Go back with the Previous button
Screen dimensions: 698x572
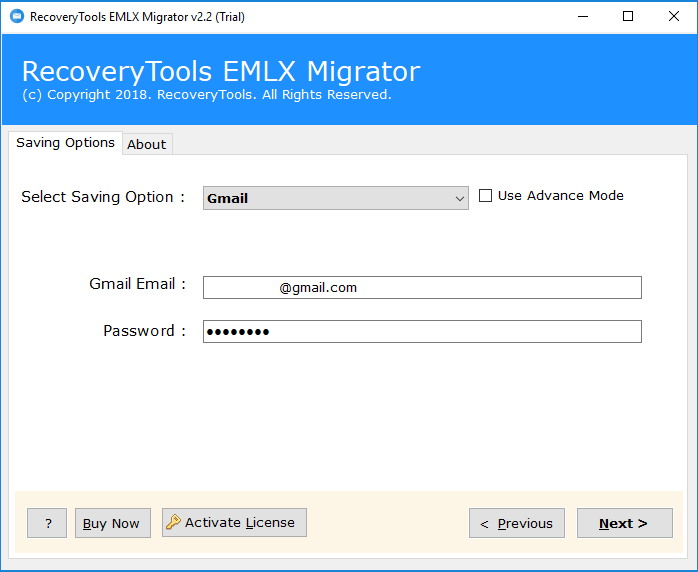coord(517,523)
